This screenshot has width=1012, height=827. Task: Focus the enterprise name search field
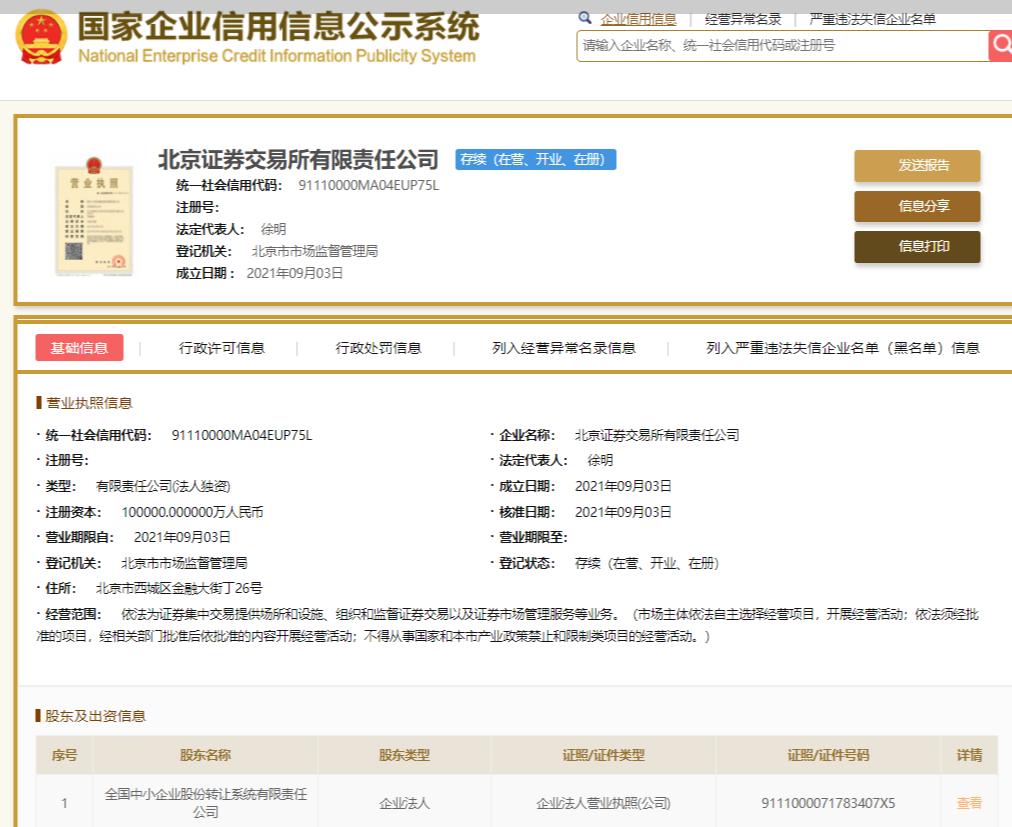point(782,46)
